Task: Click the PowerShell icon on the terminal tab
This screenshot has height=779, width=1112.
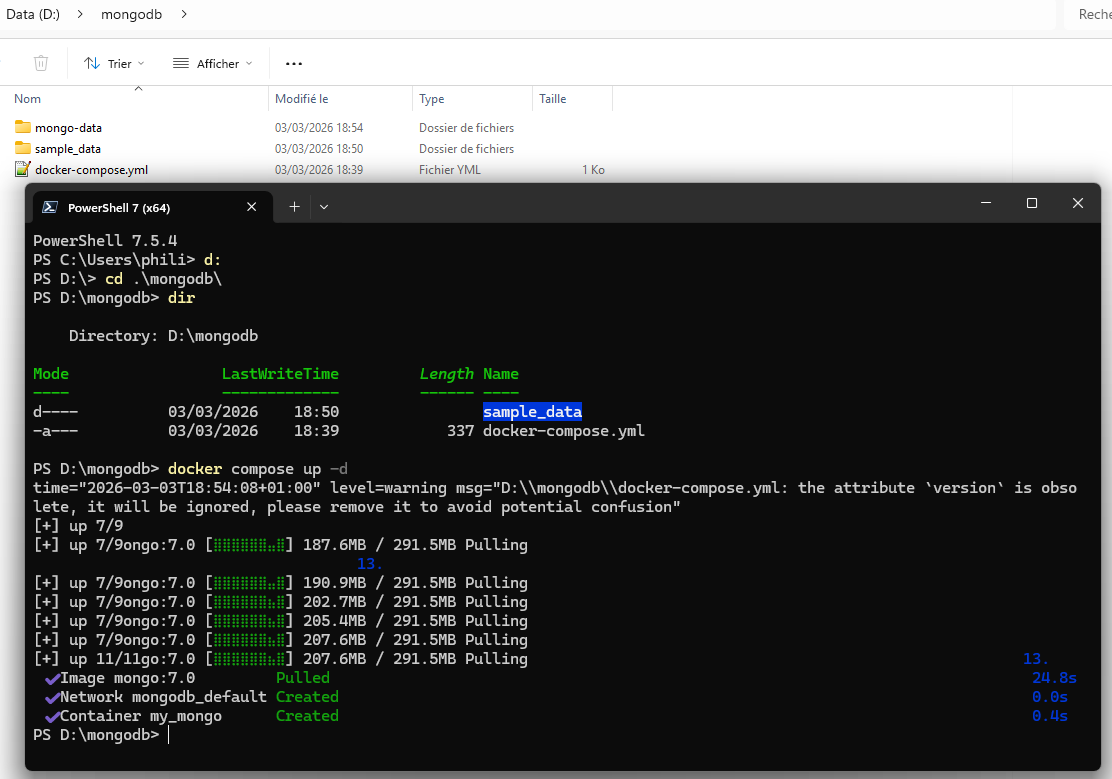Action: coord(50,207)
